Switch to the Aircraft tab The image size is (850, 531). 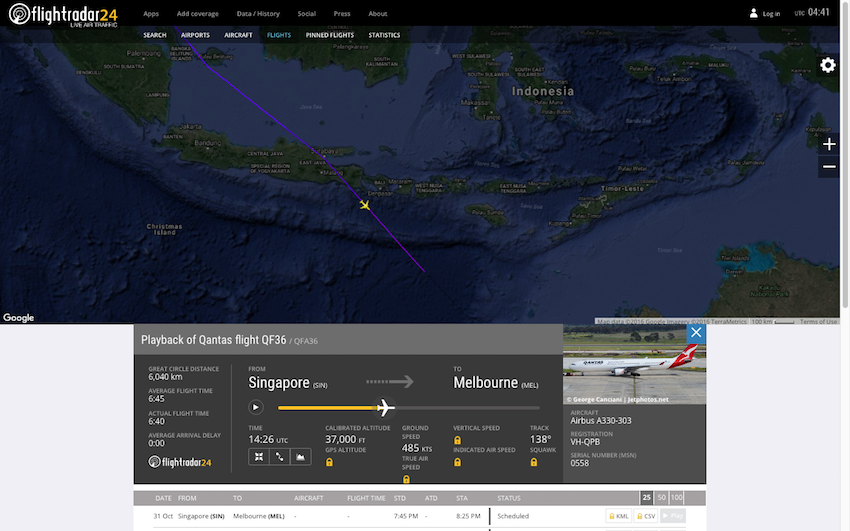[x=238, y=35]
